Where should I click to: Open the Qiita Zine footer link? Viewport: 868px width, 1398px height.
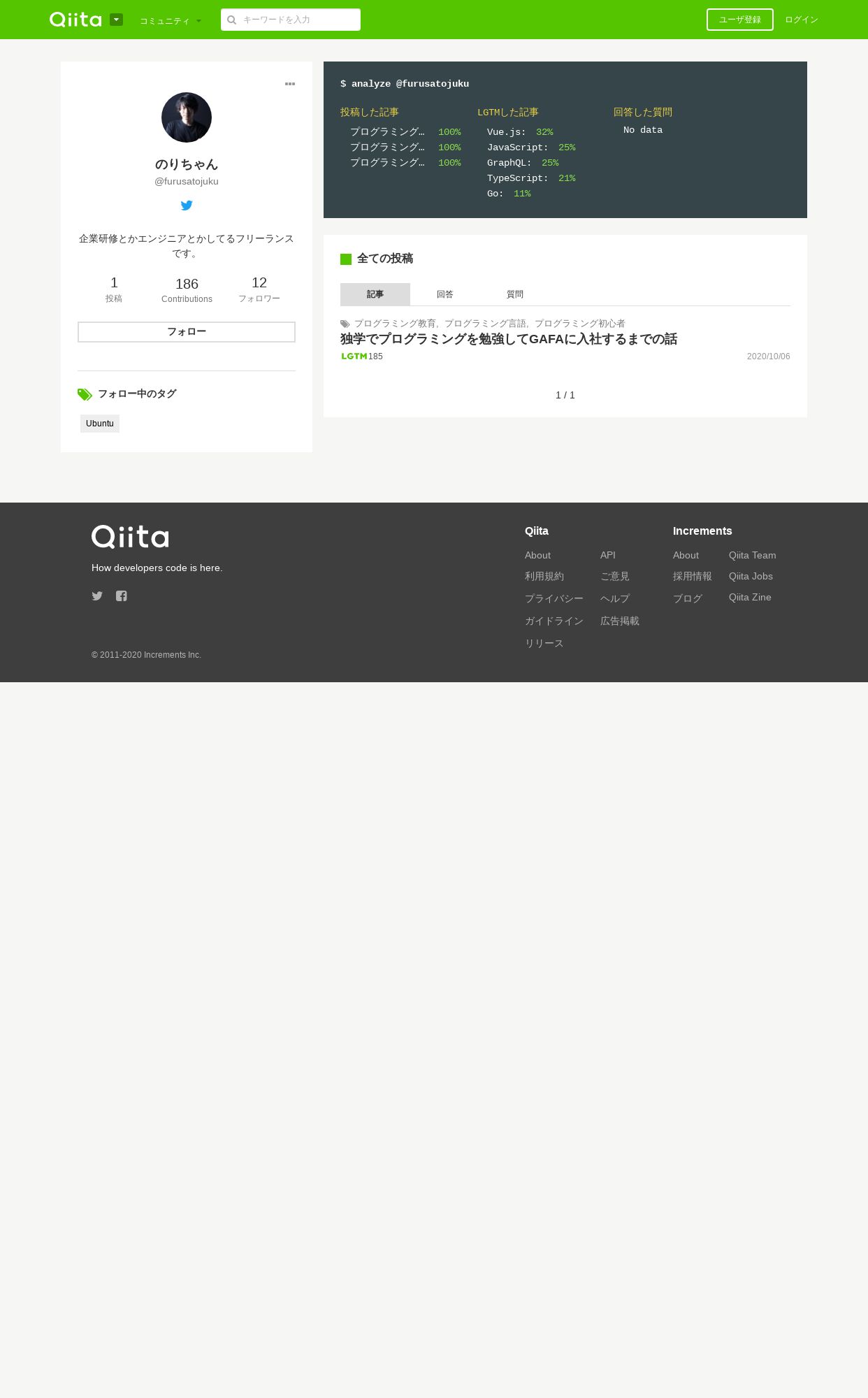750,597
